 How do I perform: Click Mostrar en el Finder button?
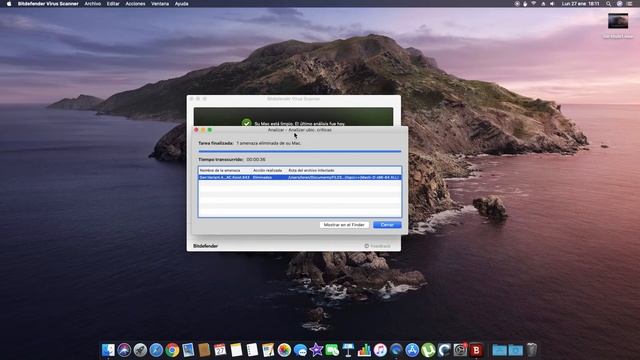tap(344, 225)
